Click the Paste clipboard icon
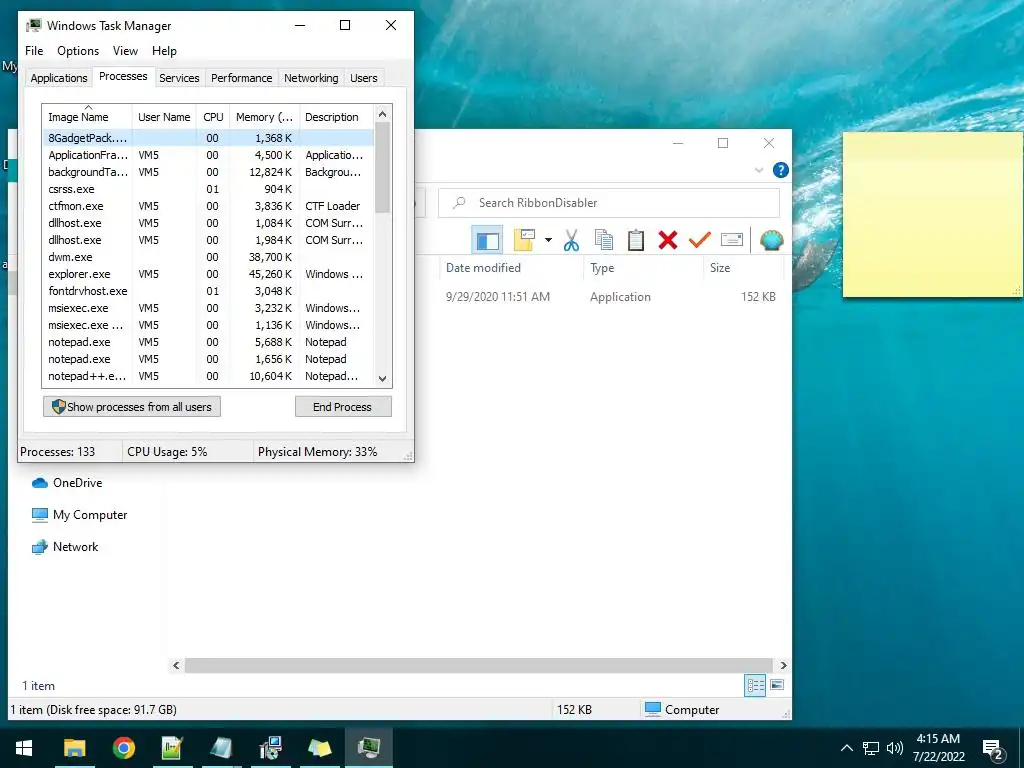Screen dimensions: 1024x768 coord(635,240)
